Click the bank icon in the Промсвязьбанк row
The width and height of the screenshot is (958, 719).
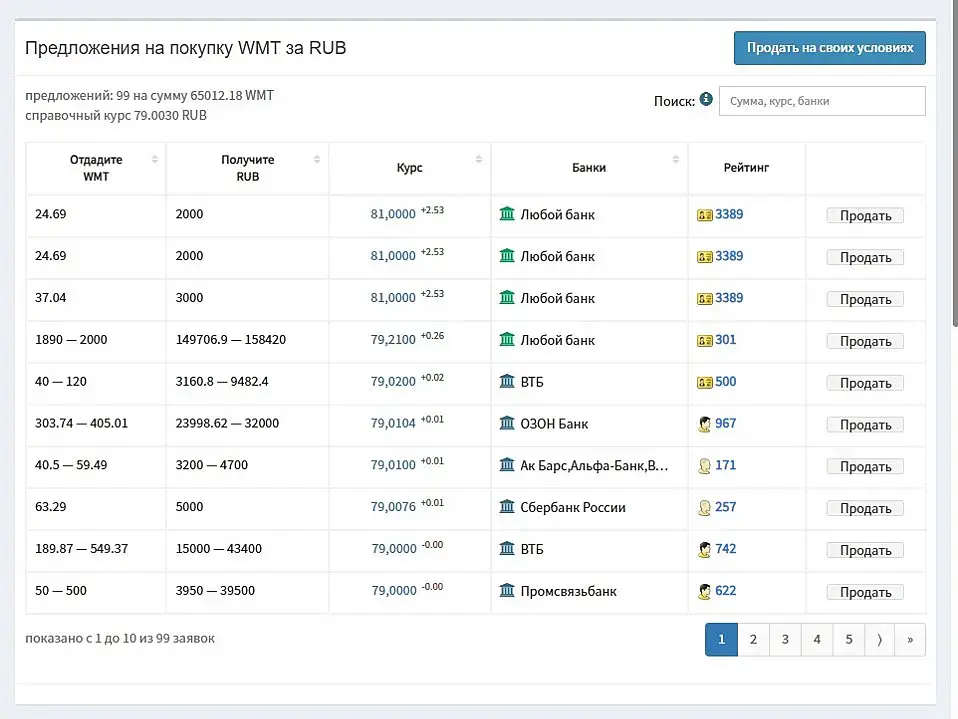tap(507, 590)
